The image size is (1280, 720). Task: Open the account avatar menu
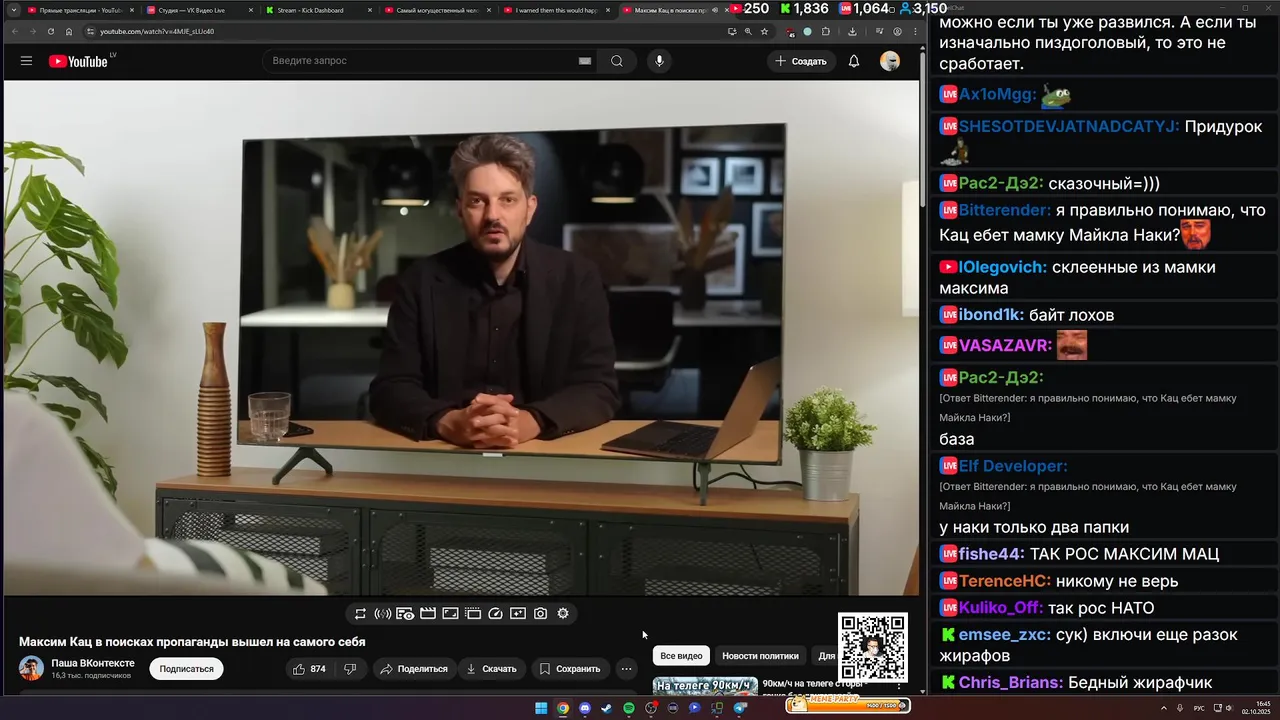(890, 61)
